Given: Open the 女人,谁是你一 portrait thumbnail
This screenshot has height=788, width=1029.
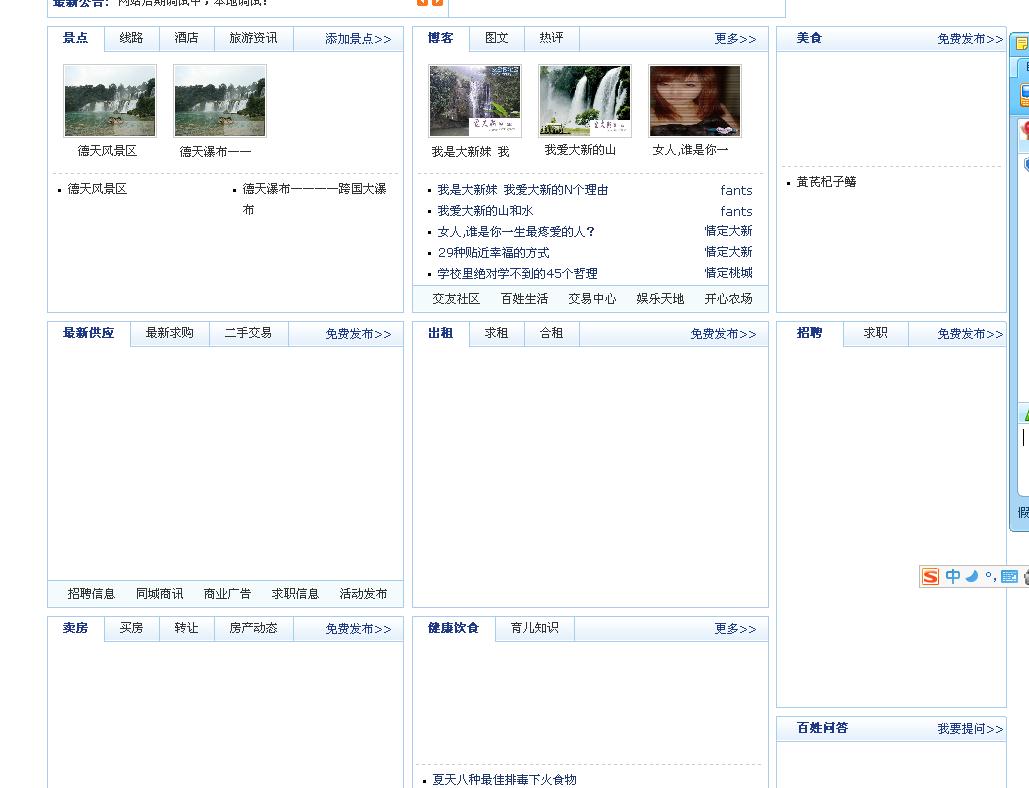Looking at the screenshot, I should 695,100.
